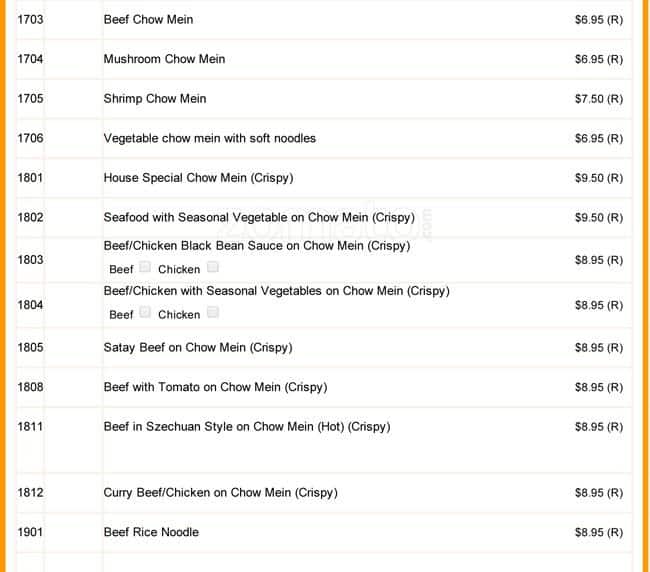This screenshot has height=572, width=650.
Task: Select Beef in Szechuan Style on Chow Mein
Action: point(246,427)
